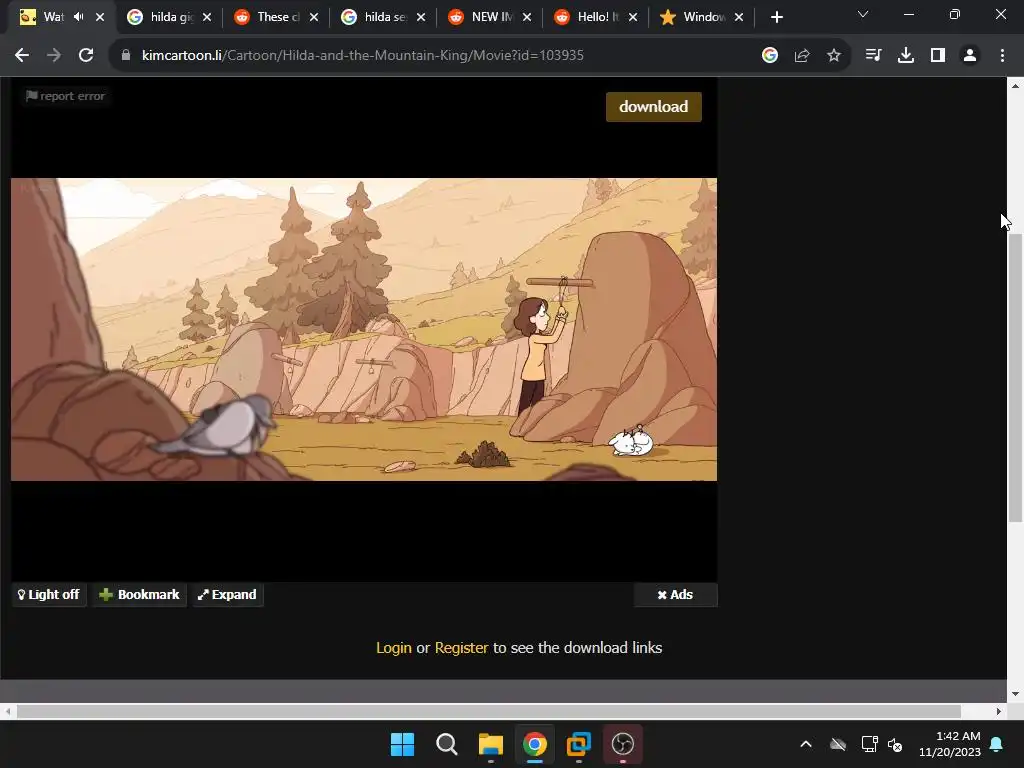Click the scroll up arrow

(1015, 86)
